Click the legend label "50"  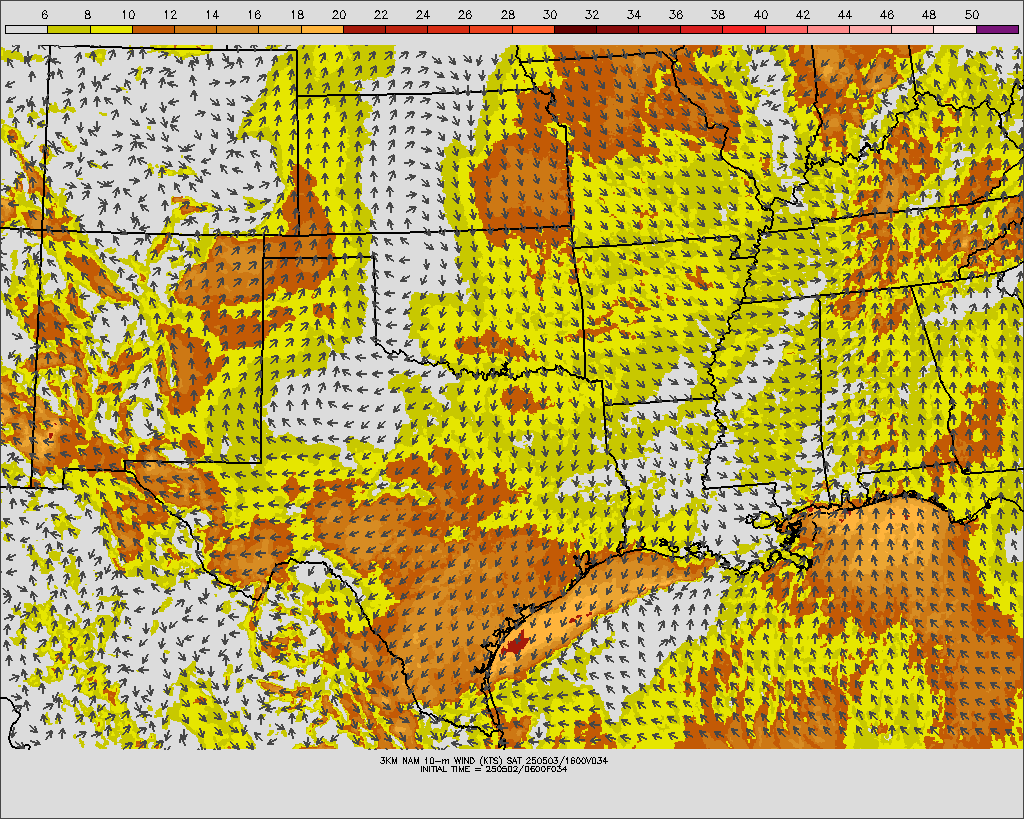tap(971, 14)
